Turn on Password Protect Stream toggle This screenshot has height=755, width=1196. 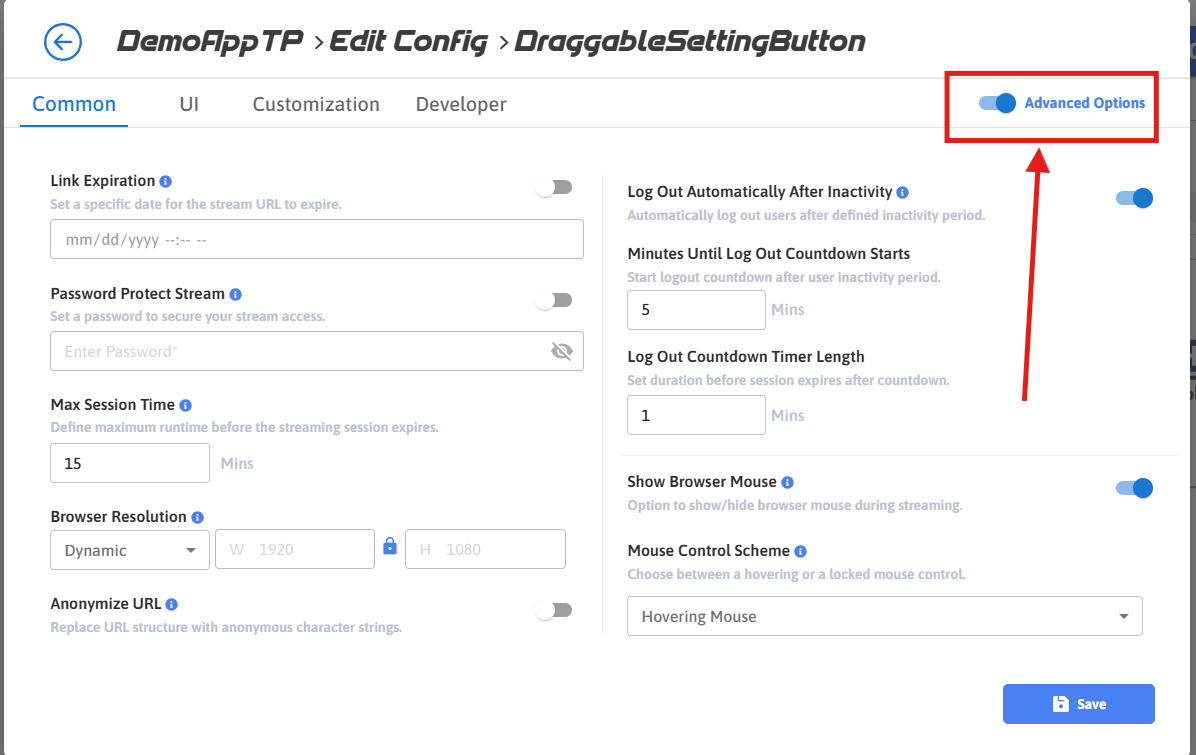(x=554, y=300)
